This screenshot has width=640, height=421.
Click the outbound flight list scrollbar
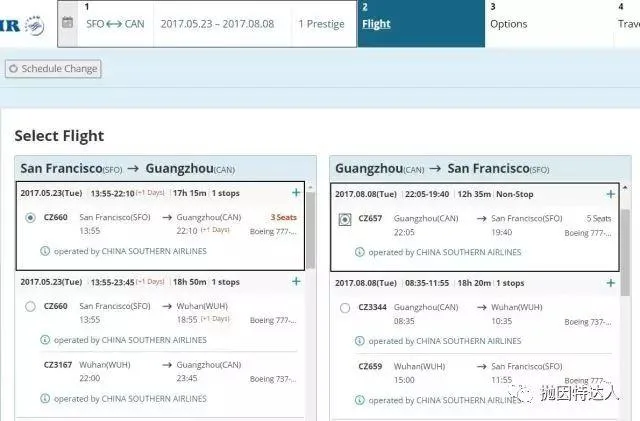pos(311,230)
